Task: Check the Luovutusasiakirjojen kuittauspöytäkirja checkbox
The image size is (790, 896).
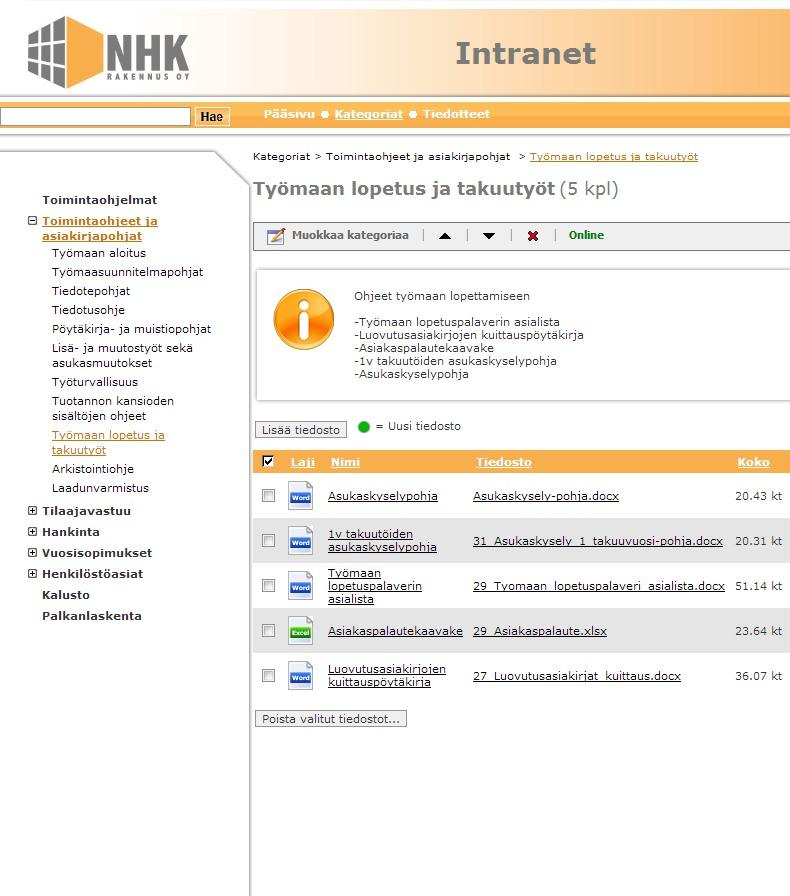Action: [268, 675]
